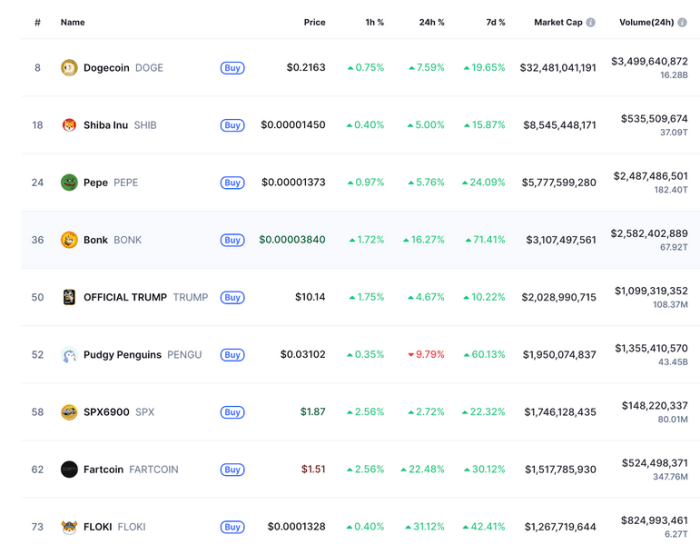This screenshot has width=700, height=554.
Task: Sort by the 7d % column header
Action: [x=496, y=22]
